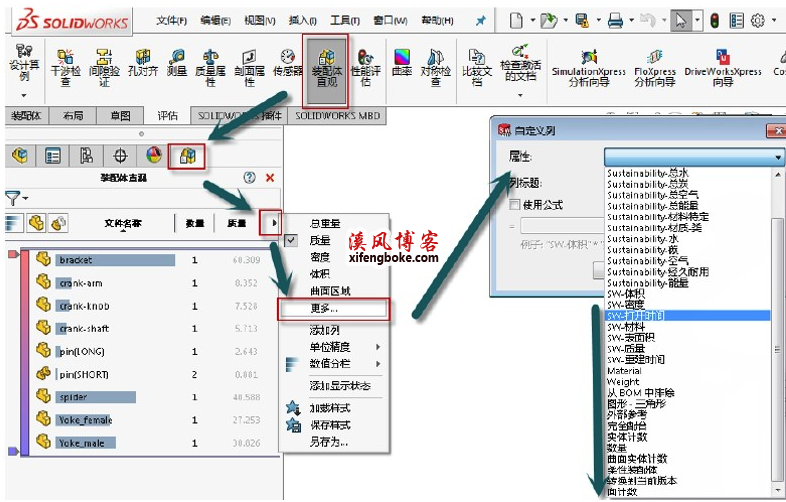Expand column options arrow next to 质量
This screenshot has width=786, height=502.
pyautogui.click(x=273, y=223)
